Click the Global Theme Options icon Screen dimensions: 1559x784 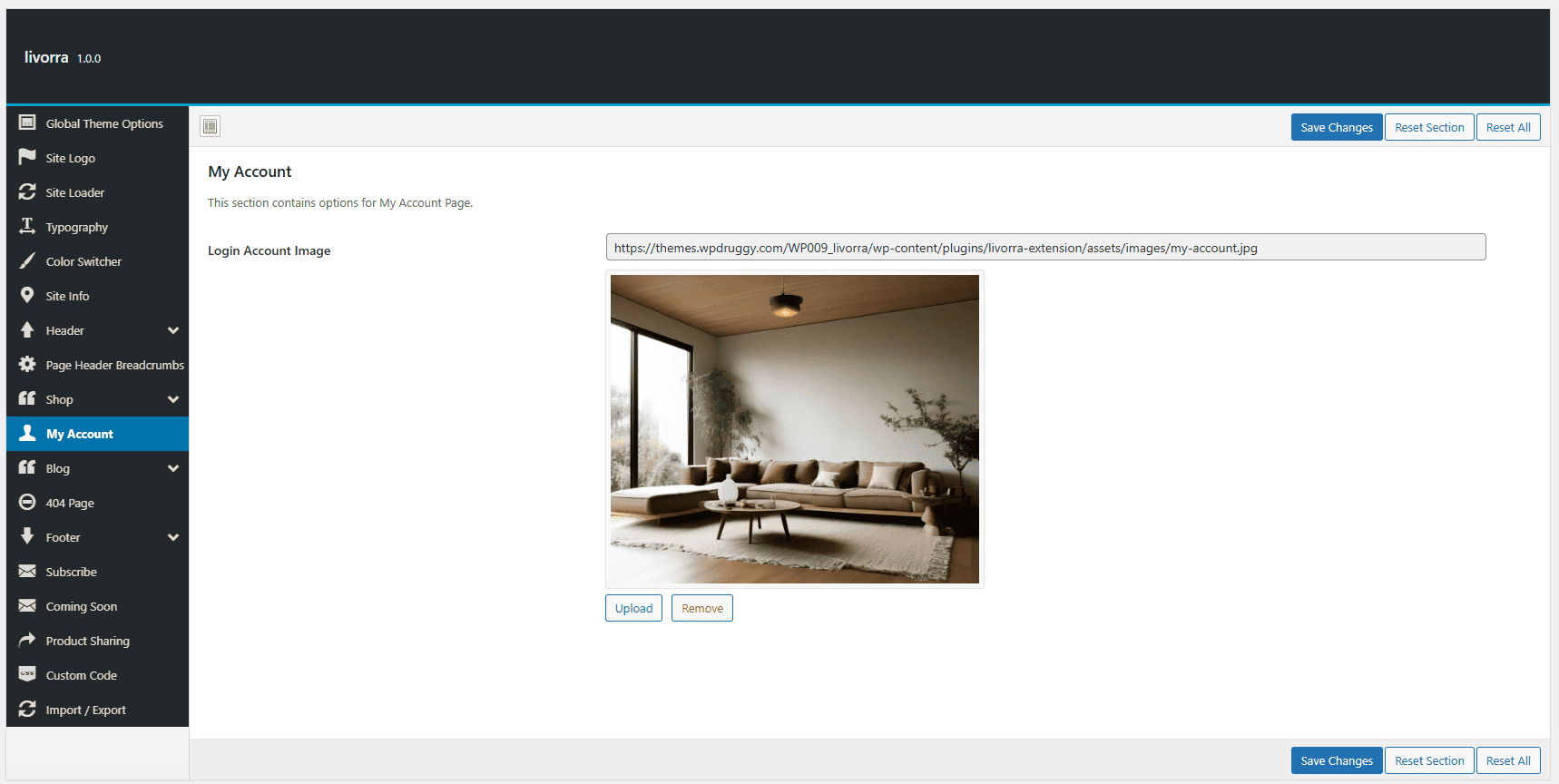click(x=27, y=122)
